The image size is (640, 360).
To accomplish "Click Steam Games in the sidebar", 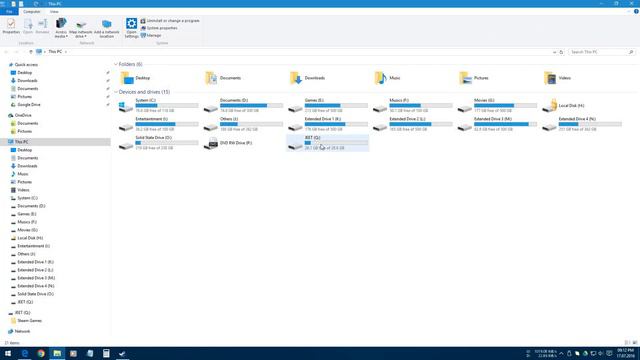I will [x=29, y=321].
